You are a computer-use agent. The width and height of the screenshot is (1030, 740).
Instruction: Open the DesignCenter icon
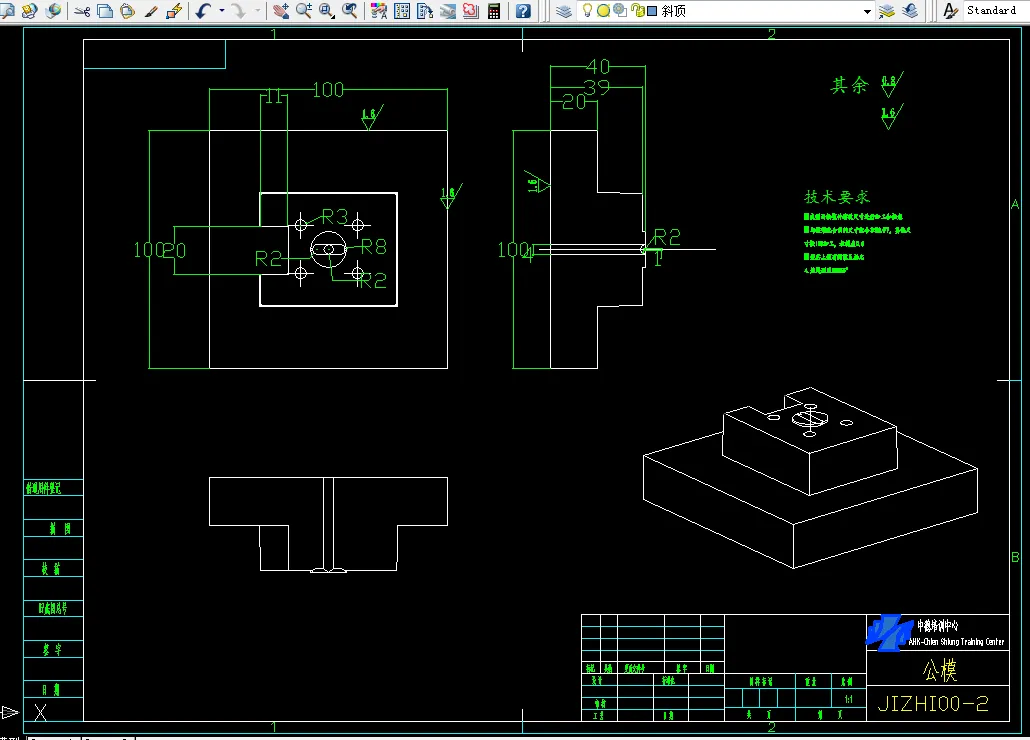[x=402, y=11]
